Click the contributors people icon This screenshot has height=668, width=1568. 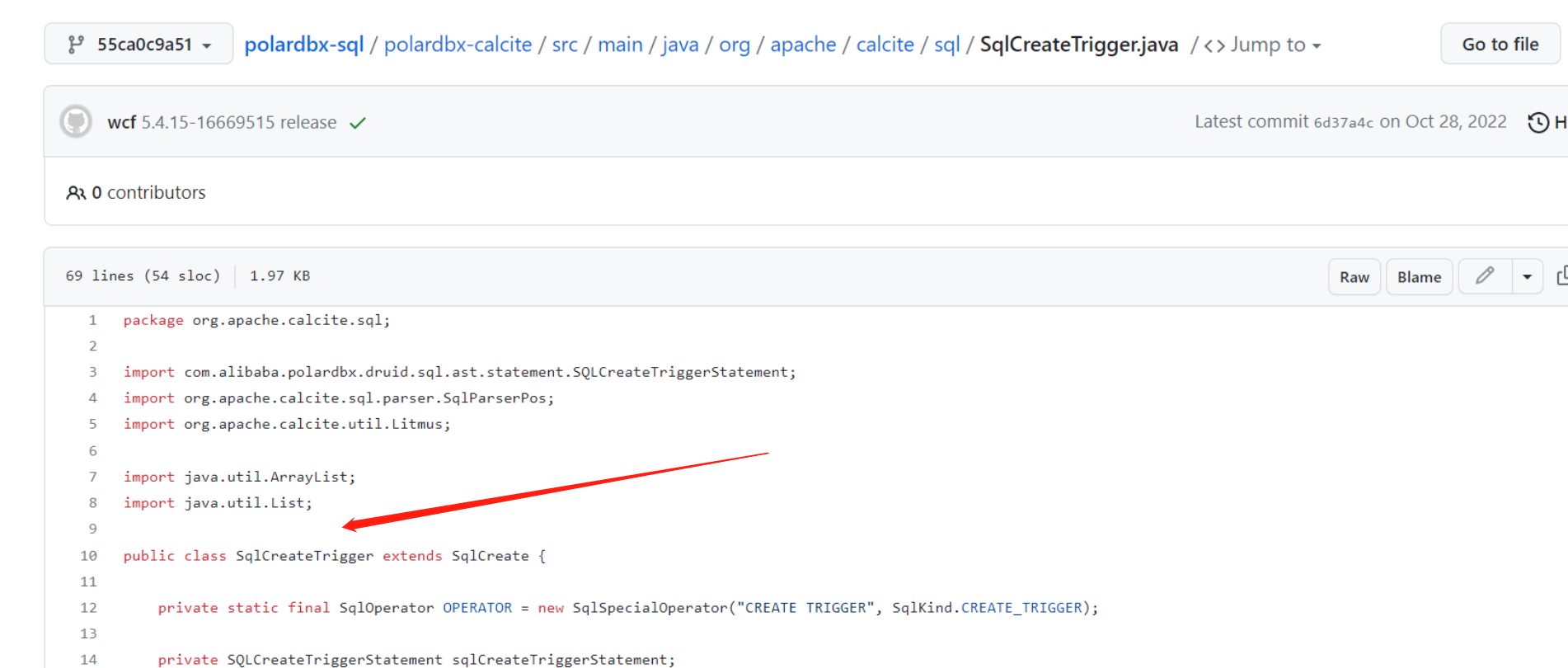point(76,193)
